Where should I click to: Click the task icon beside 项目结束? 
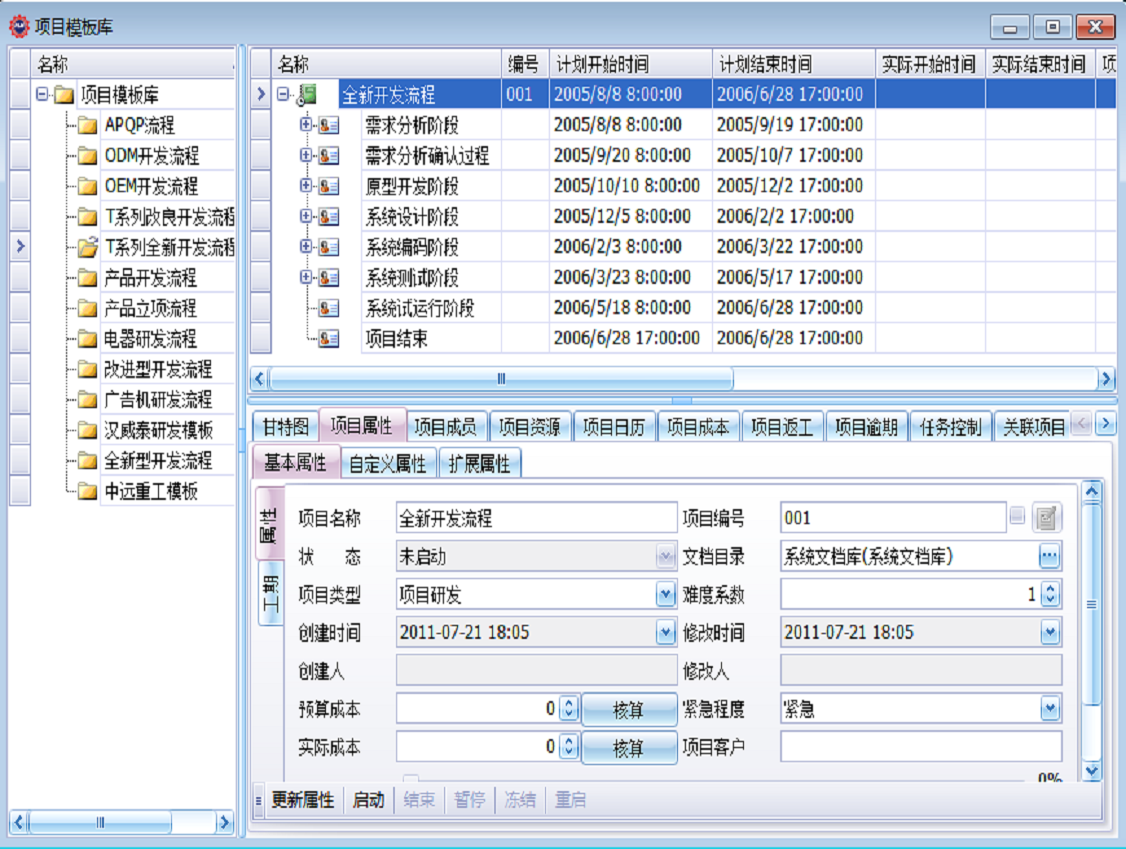[x=329, y=339]
